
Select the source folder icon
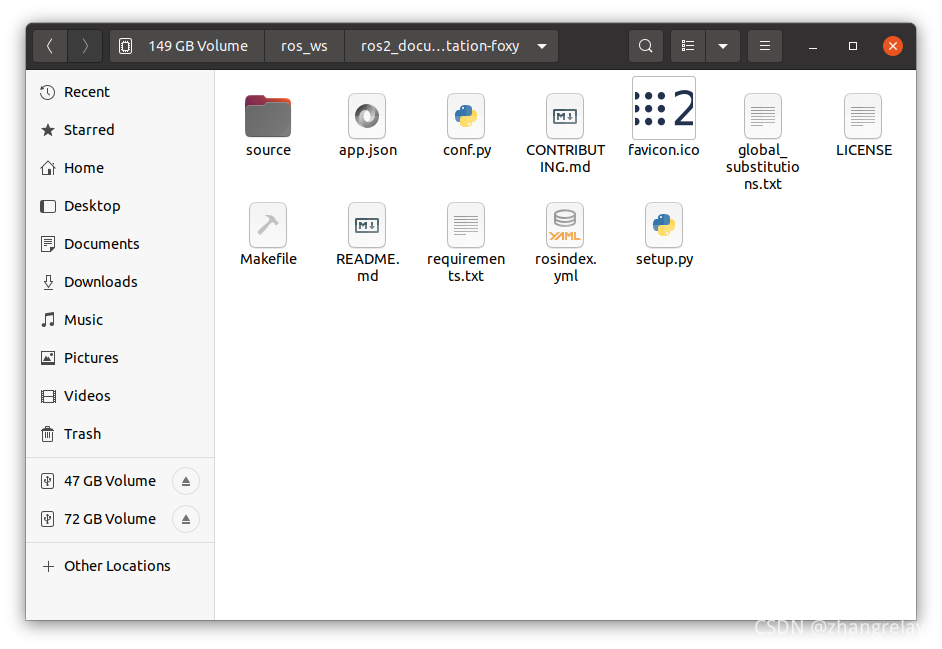pos(268,116)
